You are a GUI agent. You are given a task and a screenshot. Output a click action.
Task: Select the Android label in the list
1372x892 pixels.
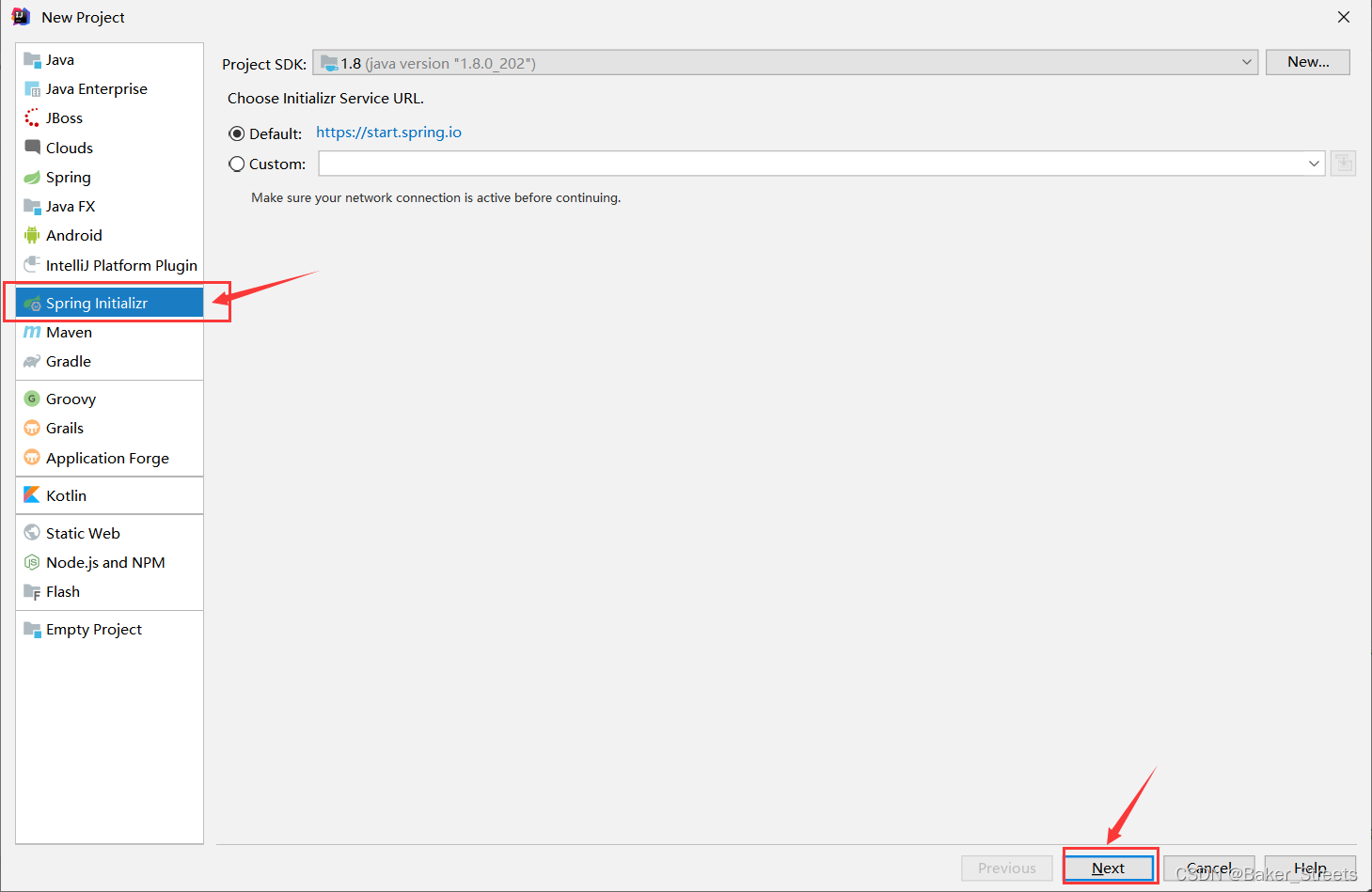click(x=74, y=236)
